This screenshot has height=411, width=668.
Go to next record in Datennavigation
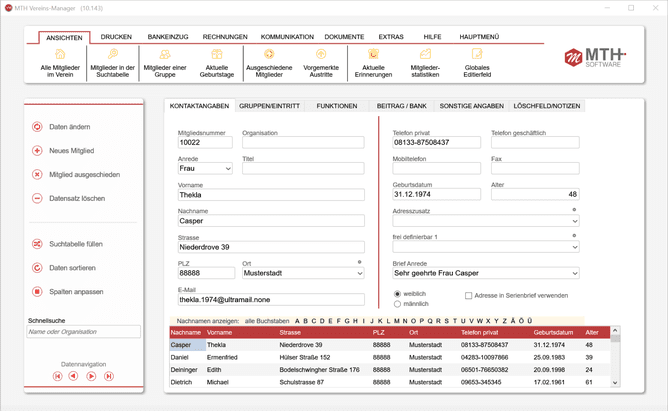(x=91, y=376)
